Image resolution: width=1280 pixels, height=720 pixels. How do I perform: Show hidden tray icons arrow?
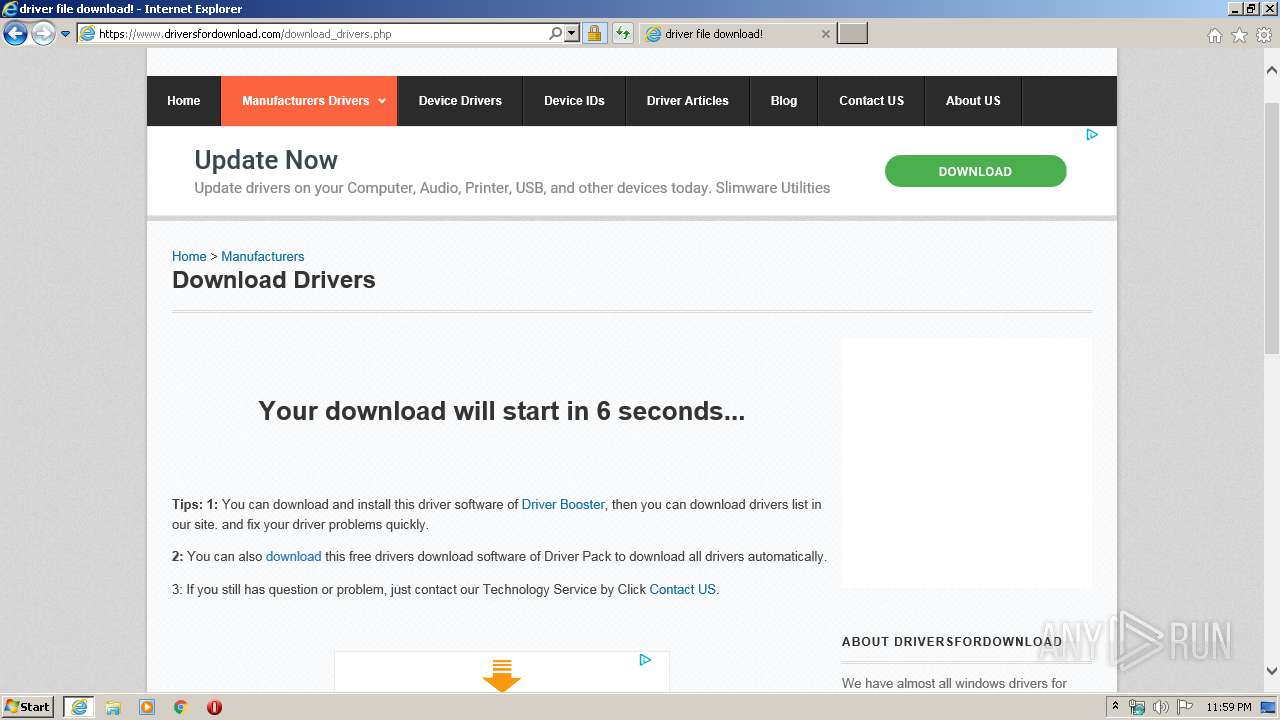[1115, 707]
